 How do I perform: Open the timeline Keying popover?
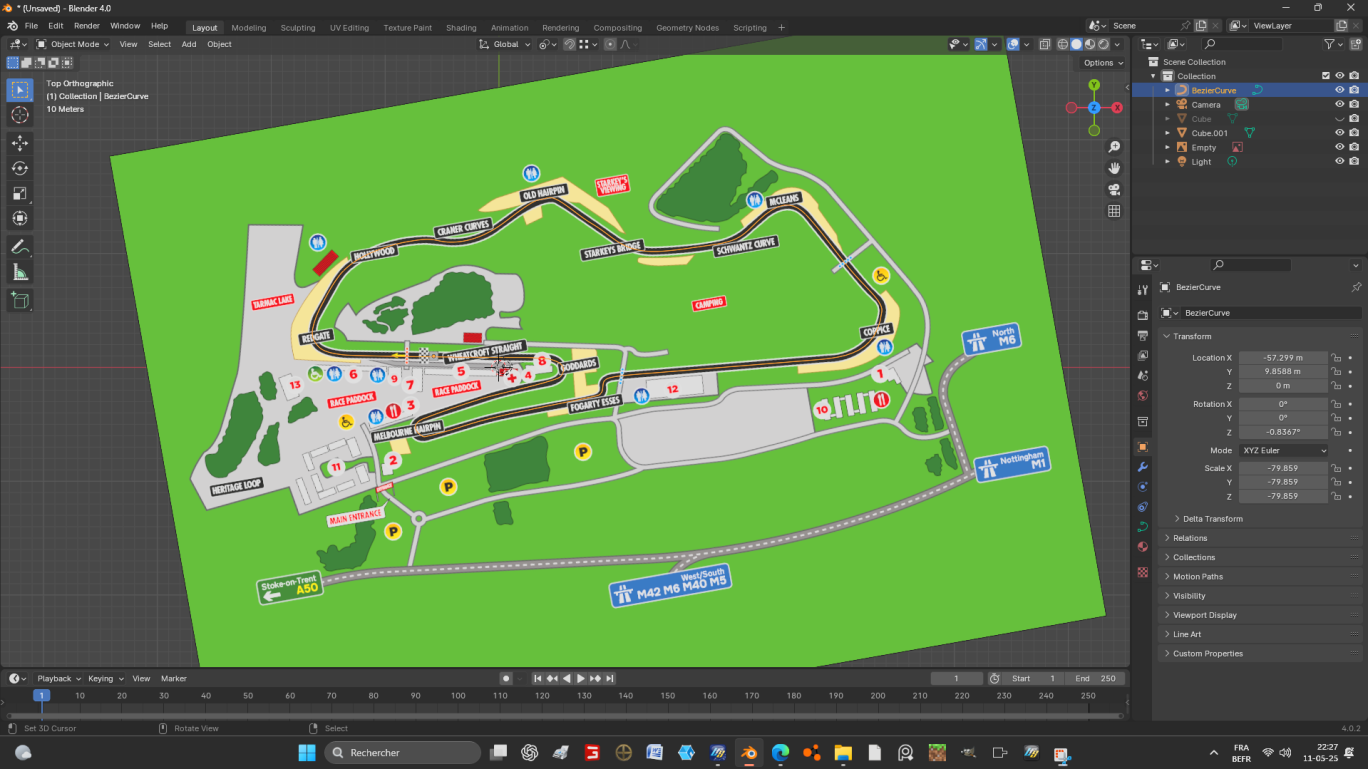pyautogui.click(x=104, y=679)
